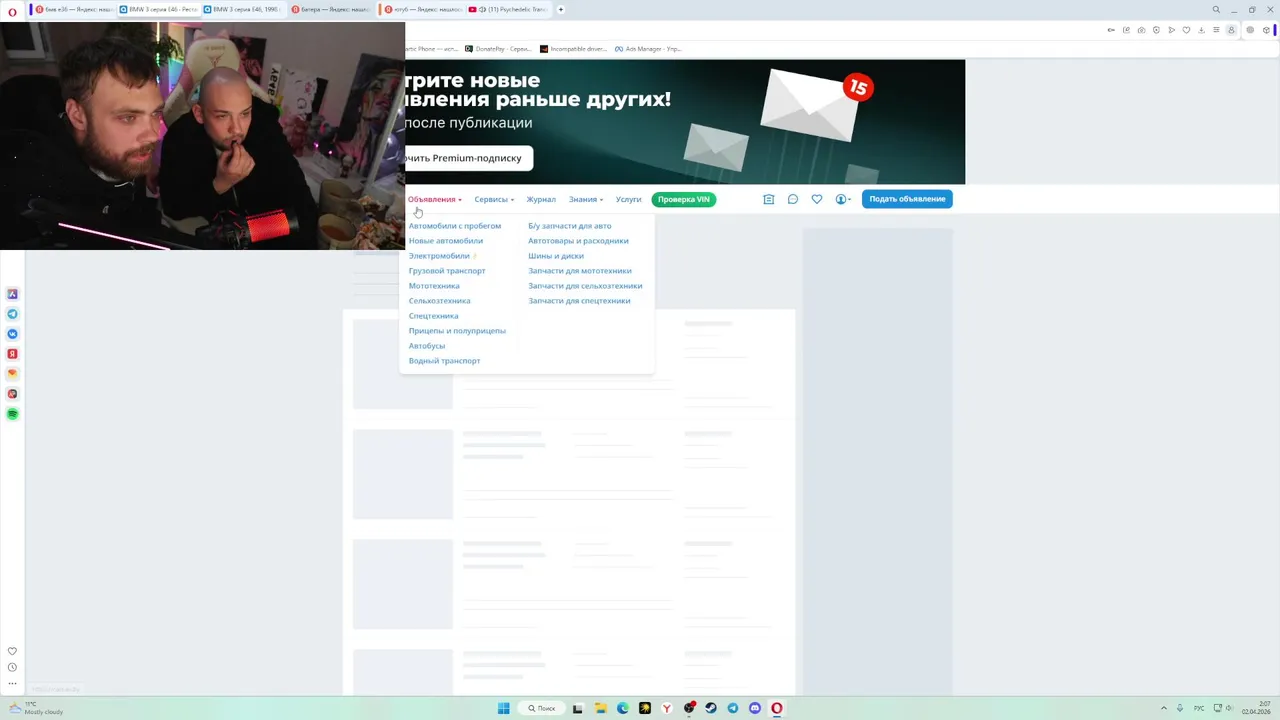Switch to the 'ютуб' Yandex search tab
Image resolution: width=1280 pixels, height=720 pixels.
coord(422,9)
